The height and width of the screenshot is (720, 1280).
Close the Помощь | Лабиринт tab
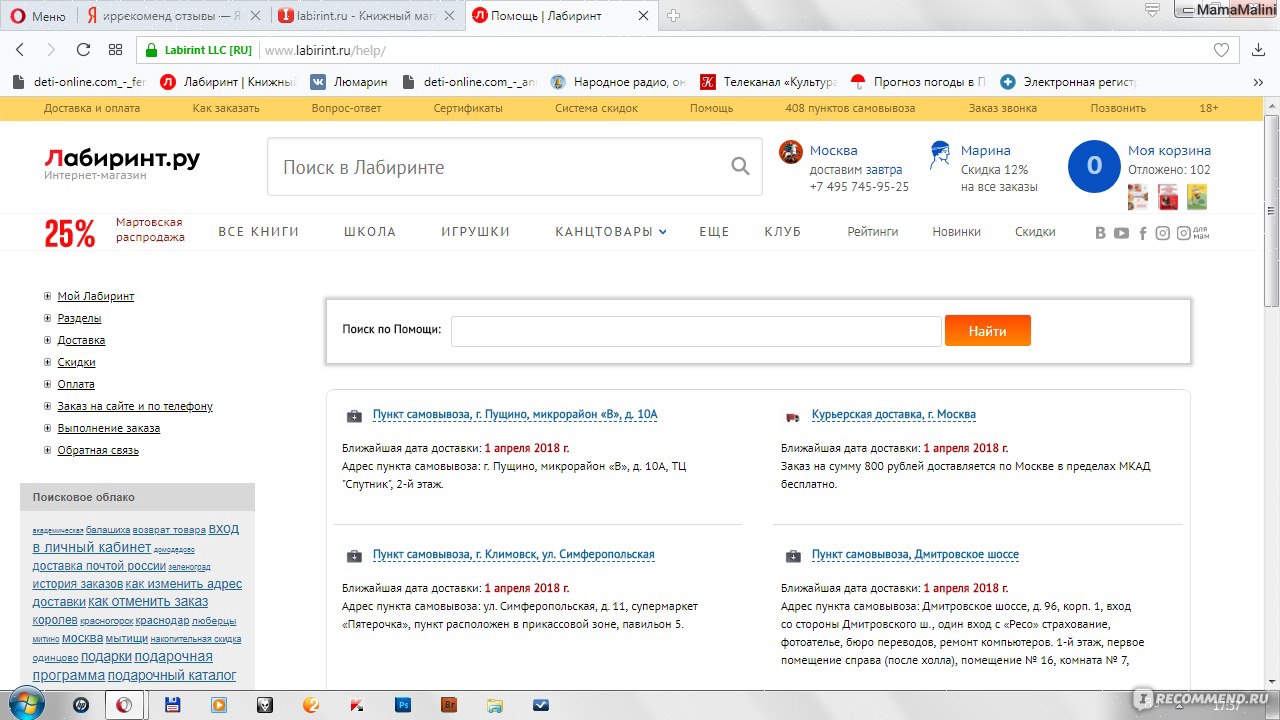coord(643,16)
